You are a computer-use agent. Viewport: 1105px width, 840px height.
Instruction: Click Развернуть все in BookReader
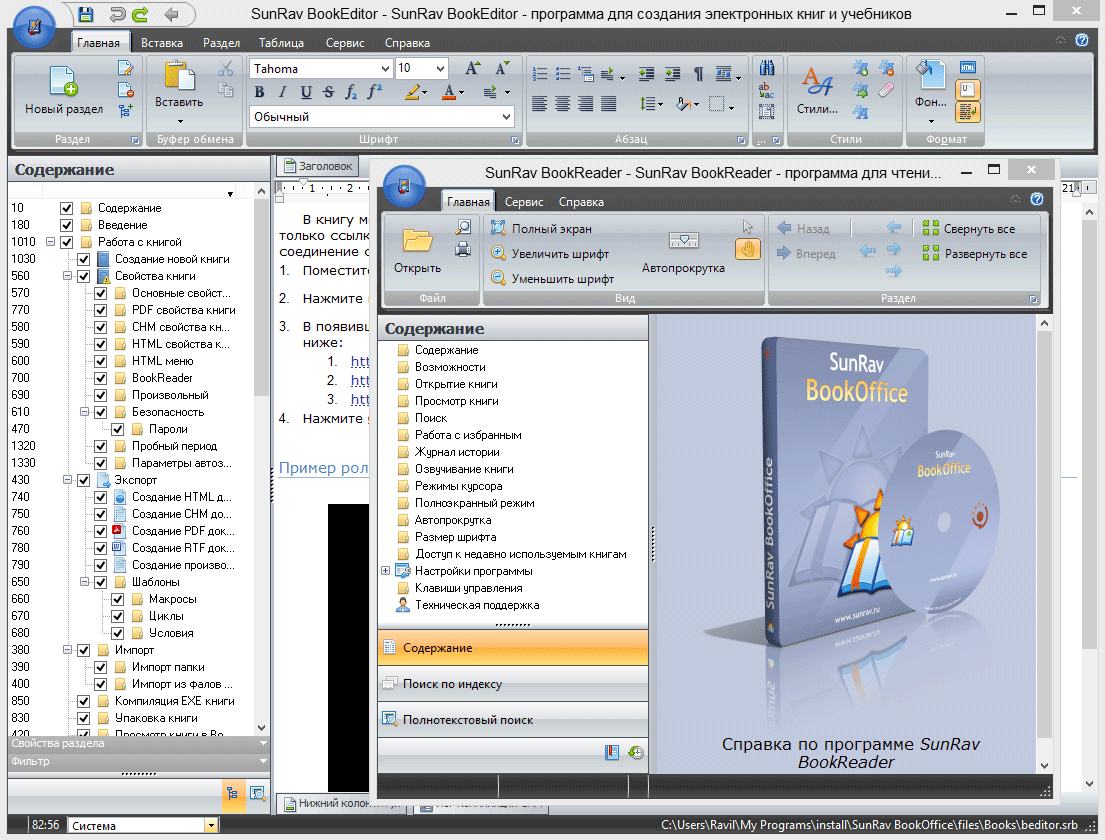coord(975,254)
